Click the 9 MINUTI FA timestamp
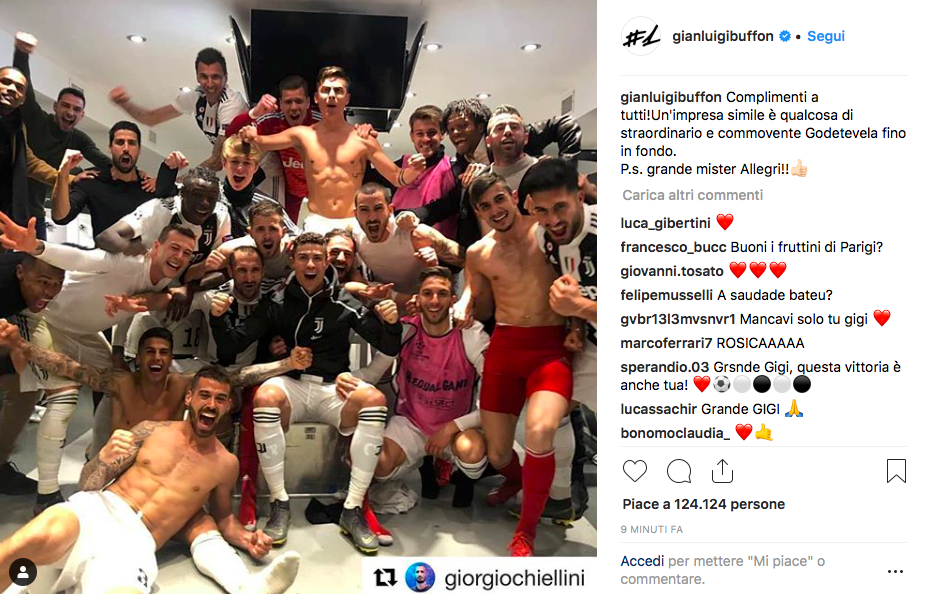Image resolution: width=930 pixels, height=594 pixels. point(652,529)
